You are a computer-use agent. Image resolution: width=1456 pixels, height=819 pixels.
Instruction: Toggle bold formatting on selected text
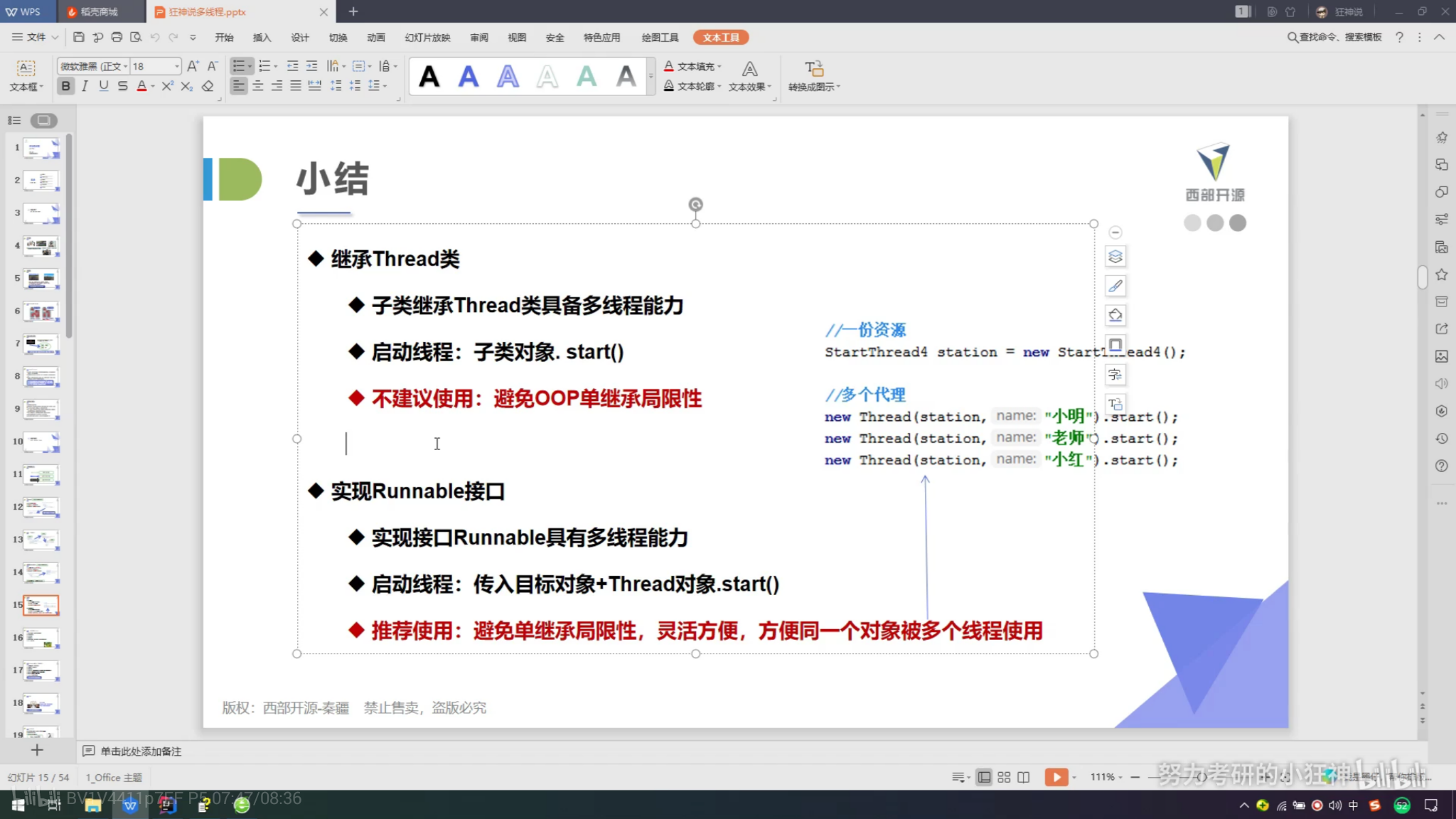[x=65, y=86]
